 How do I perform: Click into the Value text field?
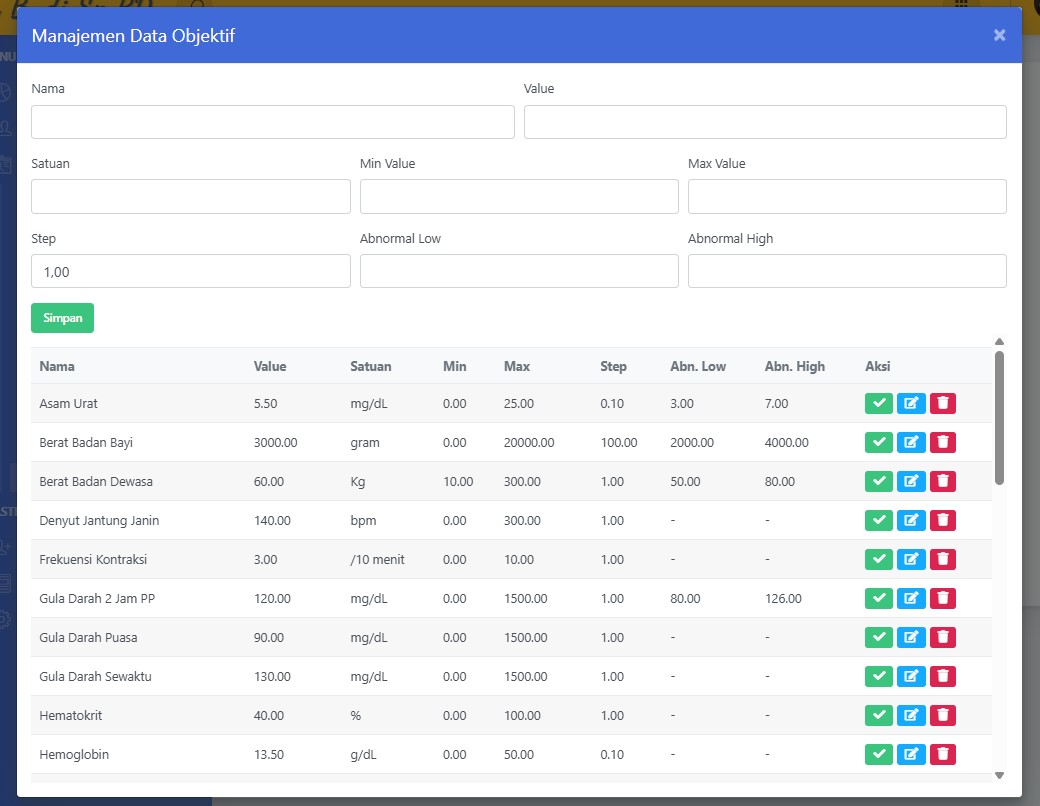click(x=764, y=122)
